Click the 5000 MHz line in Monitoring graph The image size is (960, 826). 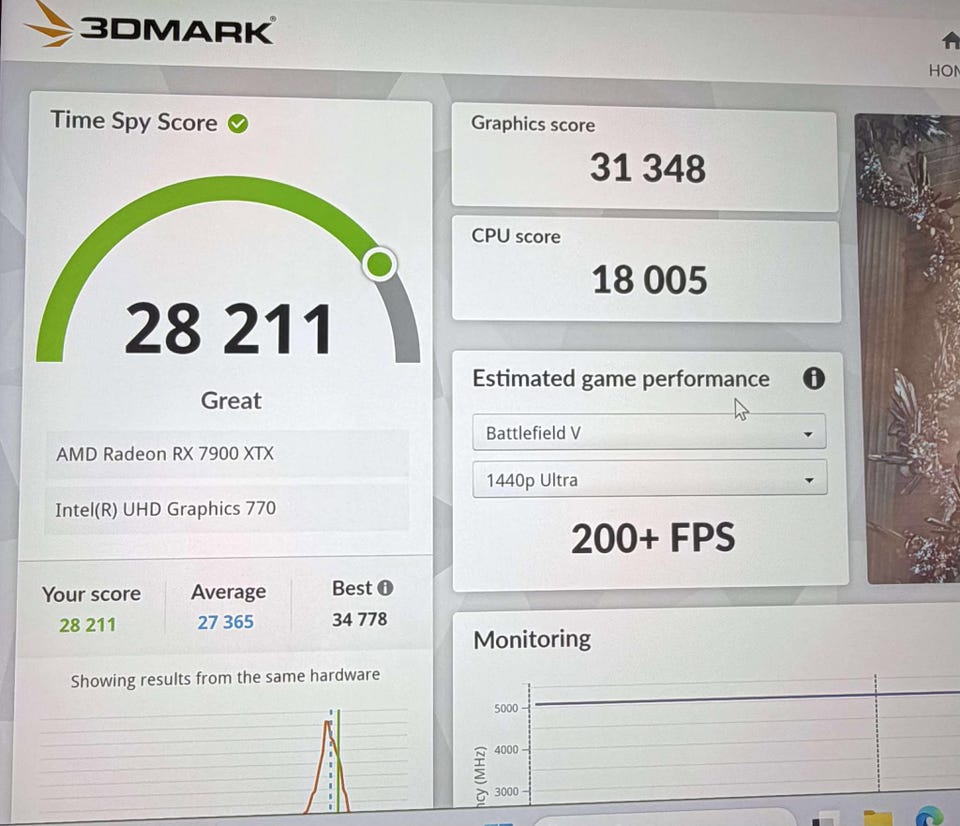747,698
